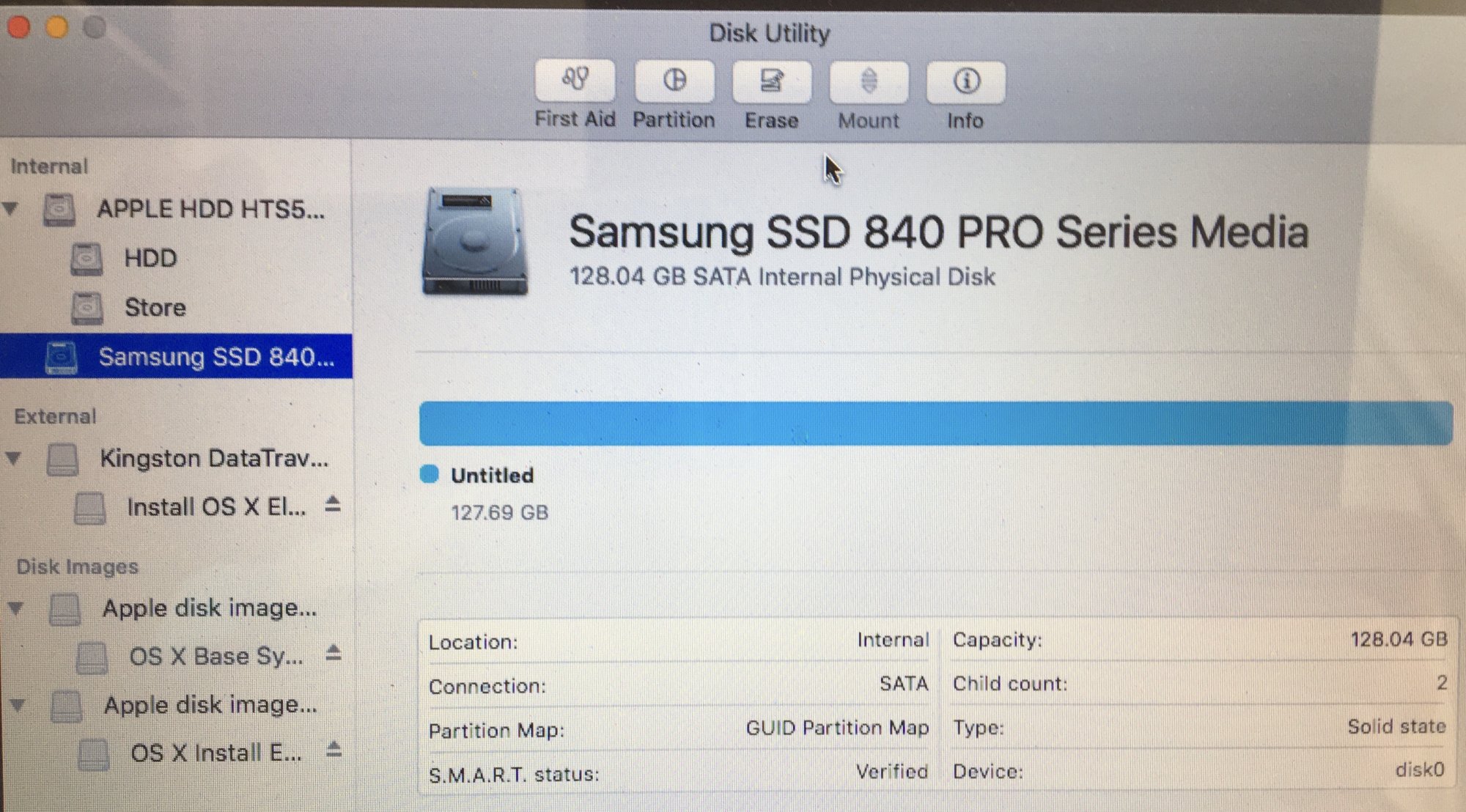Viewport: 1466px width, 812px height.
Task: Open the Partition tool
Action: (x=674, y=81)
